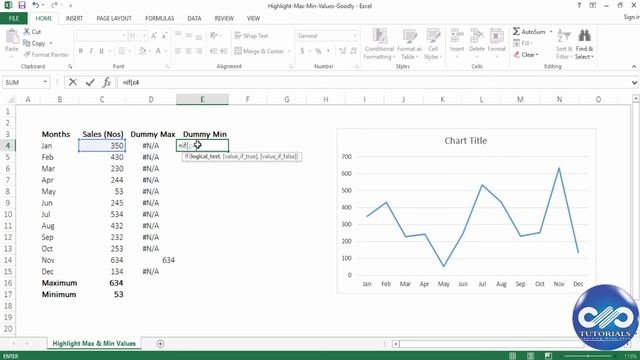Image resolution: width=640 pixels, height=360 pixels.
Task: Open the FILE tab
Action: (x=13, y=18)
